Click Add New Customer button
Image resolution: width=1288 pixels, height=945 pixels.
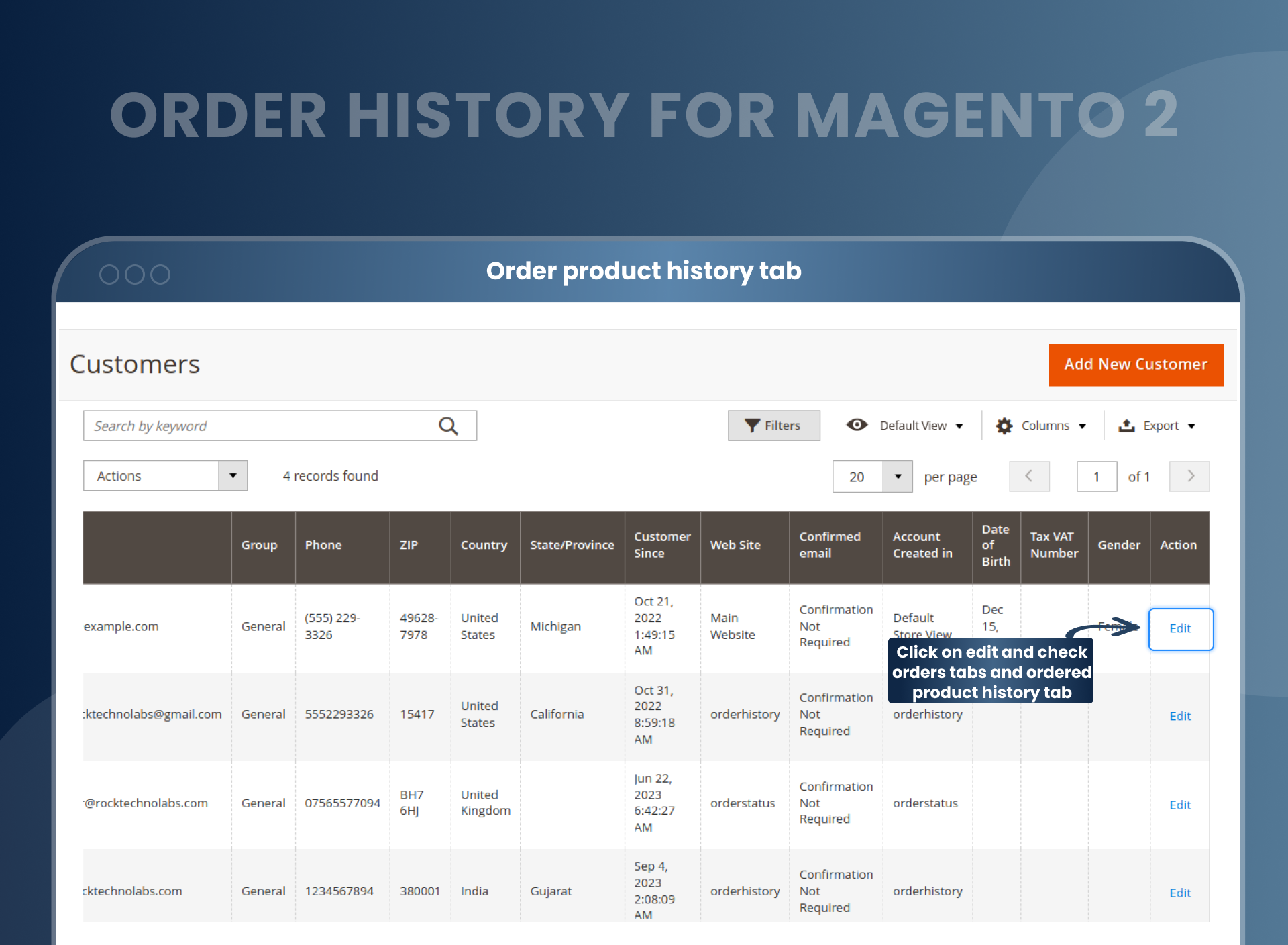pyautogui.click(x=1136, y=364)
